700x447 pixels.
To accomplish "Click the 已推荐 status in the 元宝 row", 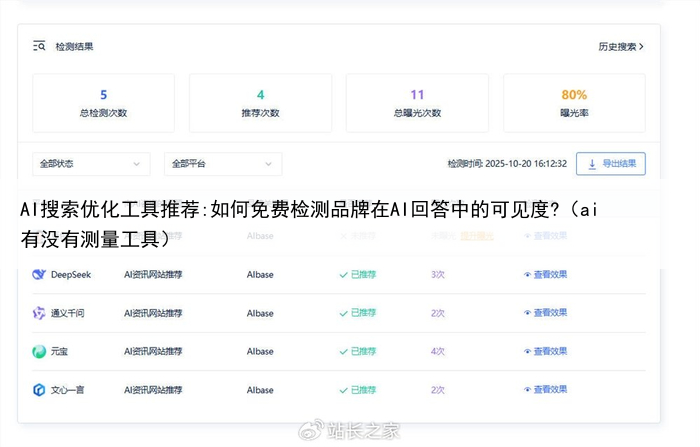I will click(x=362, y=352).
